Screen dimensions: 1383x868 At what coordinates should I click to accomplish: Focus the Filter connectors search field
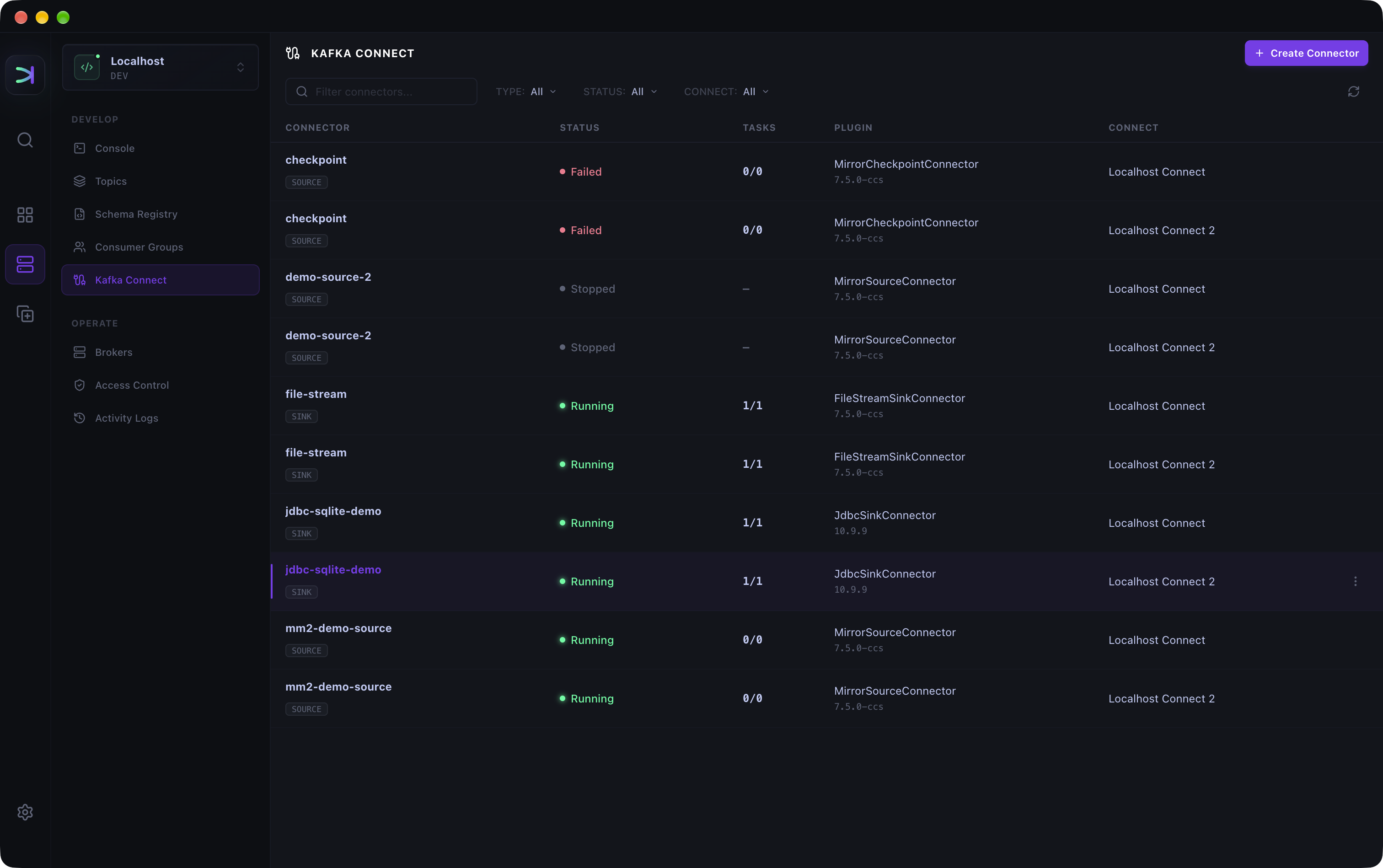pos(381,92)
